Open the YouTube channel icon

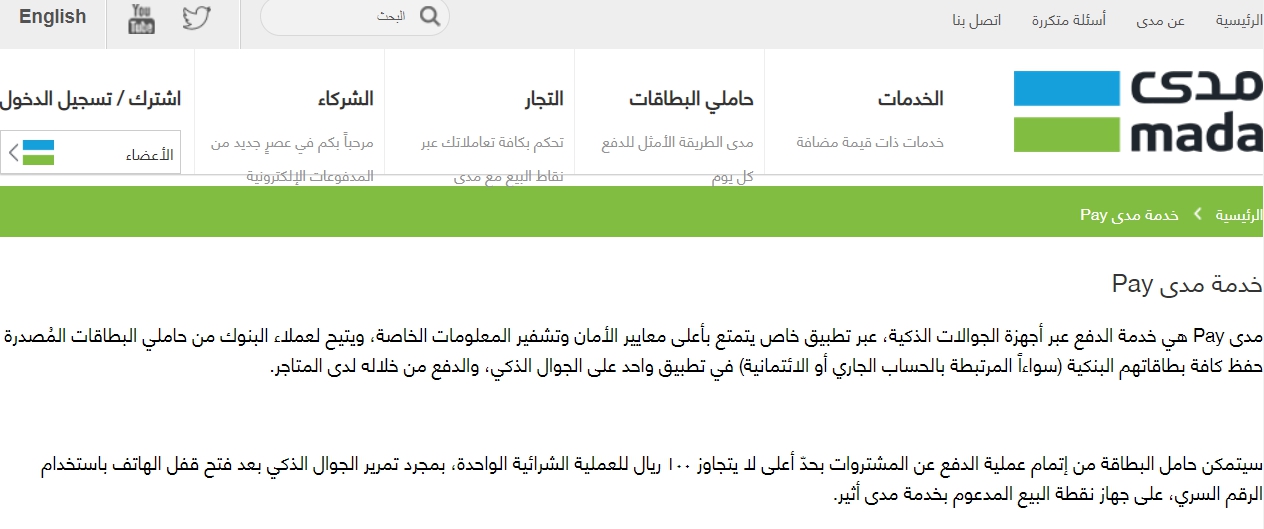coord(142,18)
